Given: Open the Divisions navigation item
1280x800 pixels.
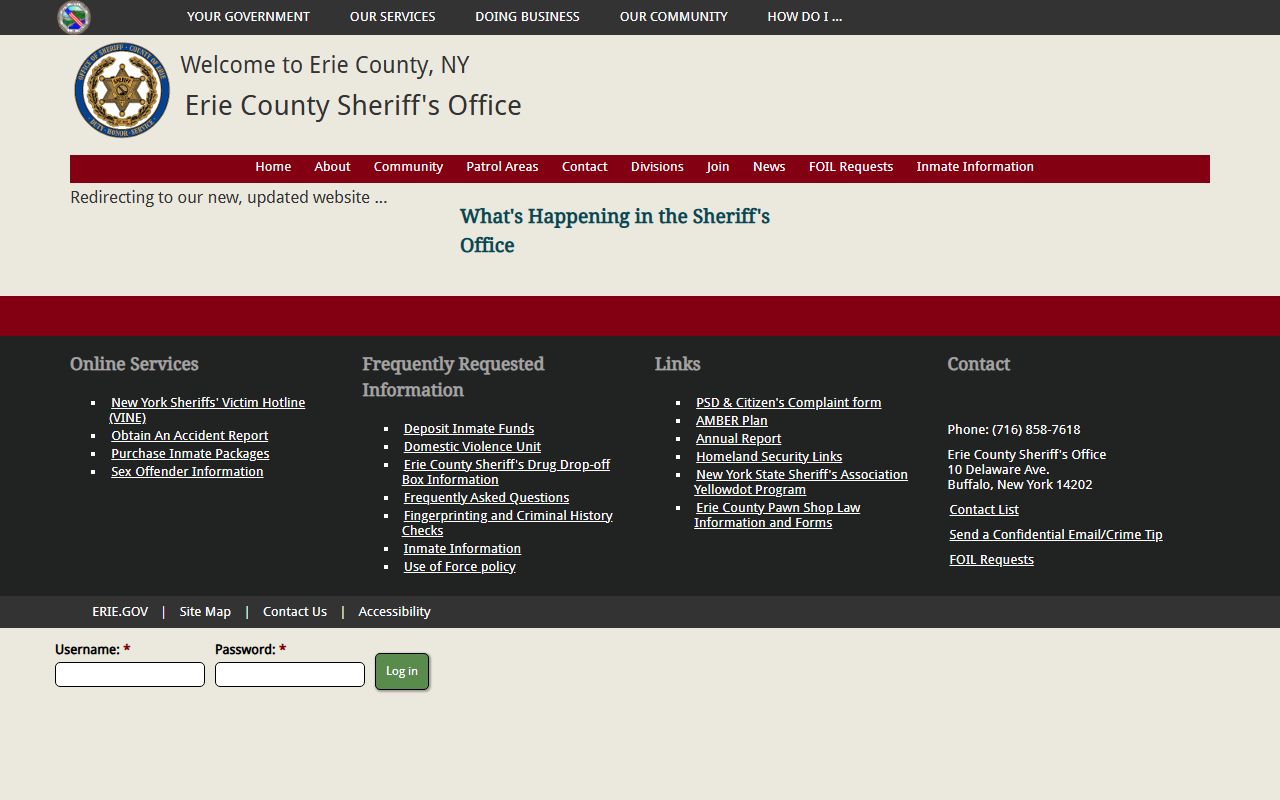Looking at the screenshot, I should (657, 167).
